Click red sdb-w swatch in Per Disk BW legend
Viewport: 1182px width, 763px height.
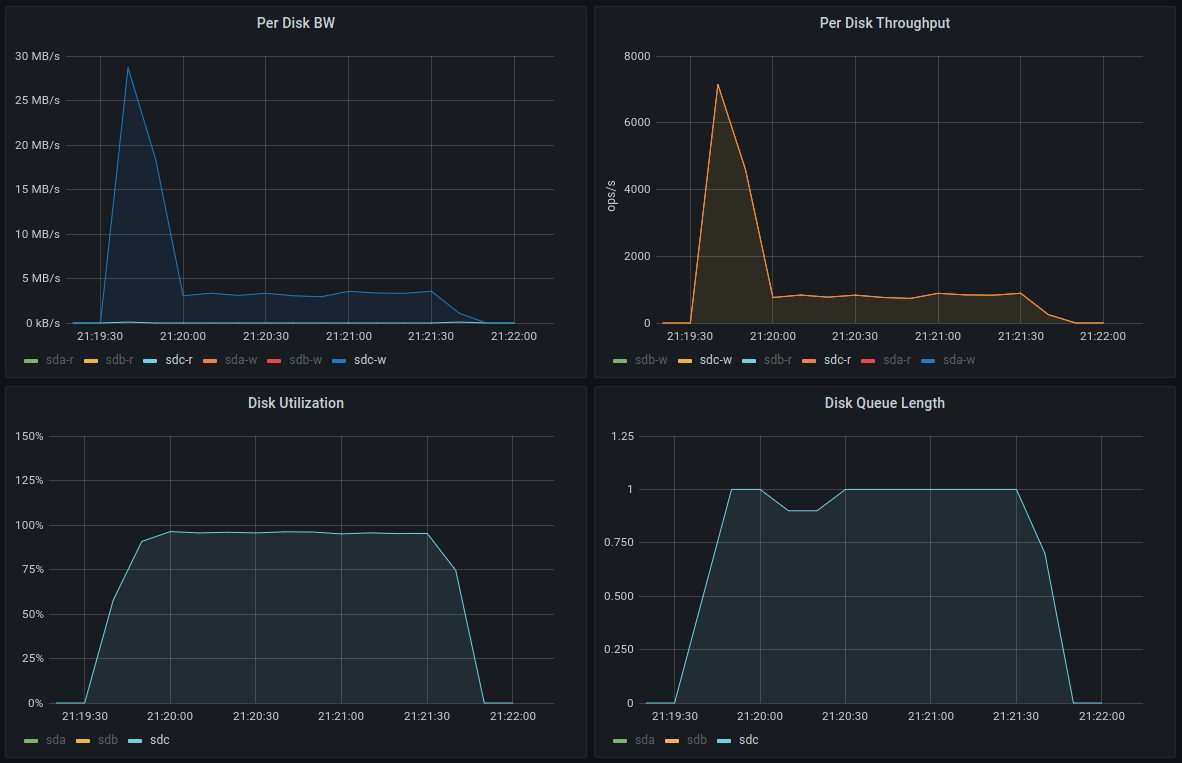pyautogui.click(x=274, y=361)
